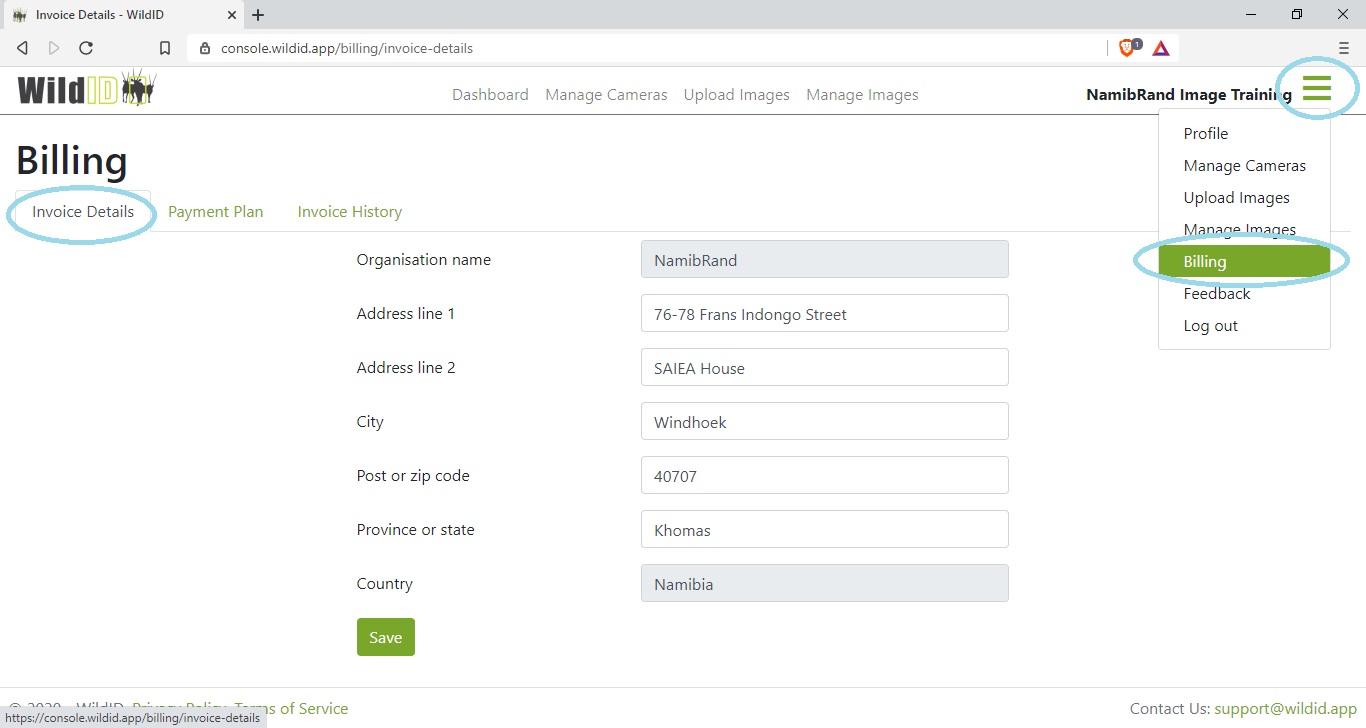Bookmark this page icon
Image resolution: width=1366 pixels, height=728 pixels.
tap(165, 48)
